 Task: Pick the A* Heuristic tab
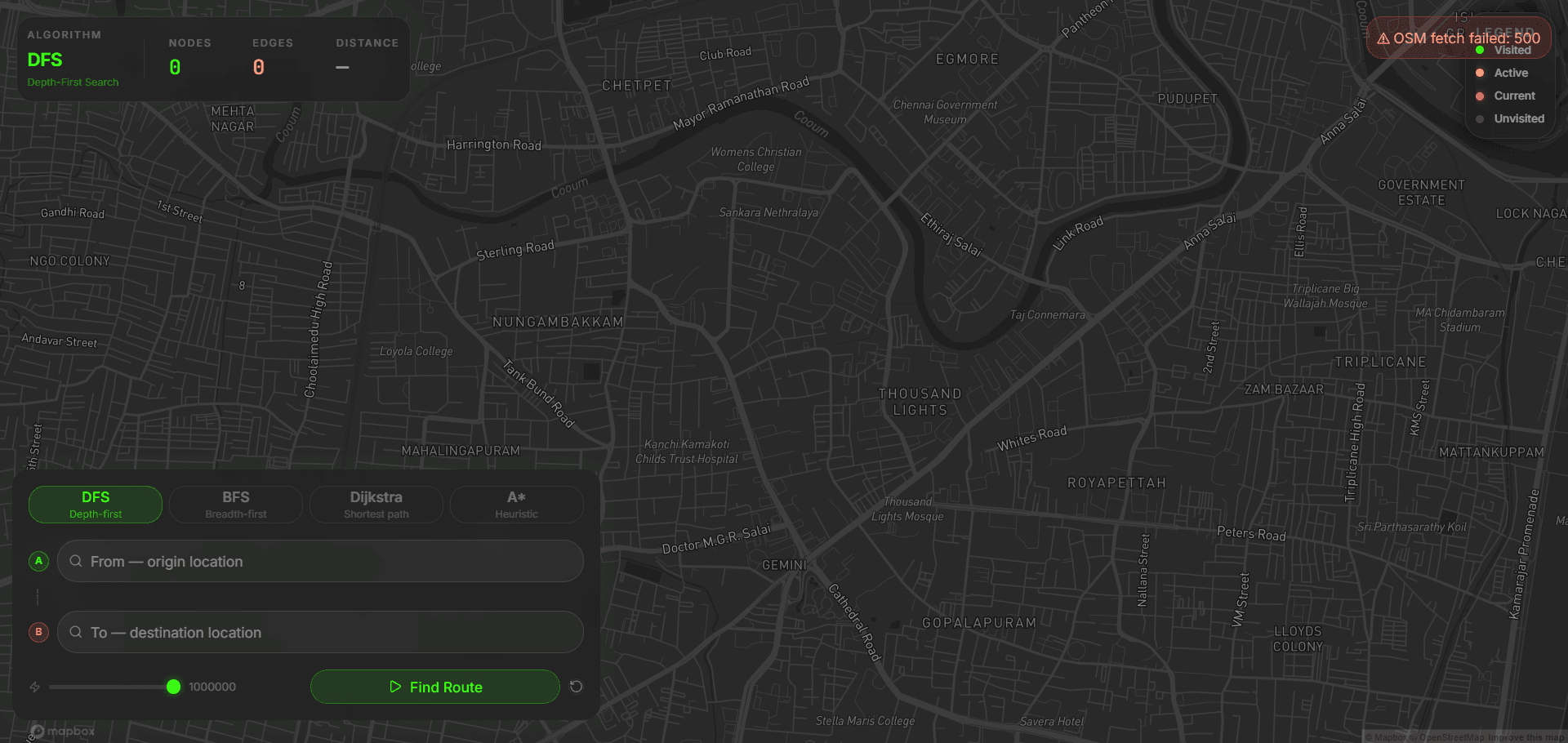click(517, 505)
